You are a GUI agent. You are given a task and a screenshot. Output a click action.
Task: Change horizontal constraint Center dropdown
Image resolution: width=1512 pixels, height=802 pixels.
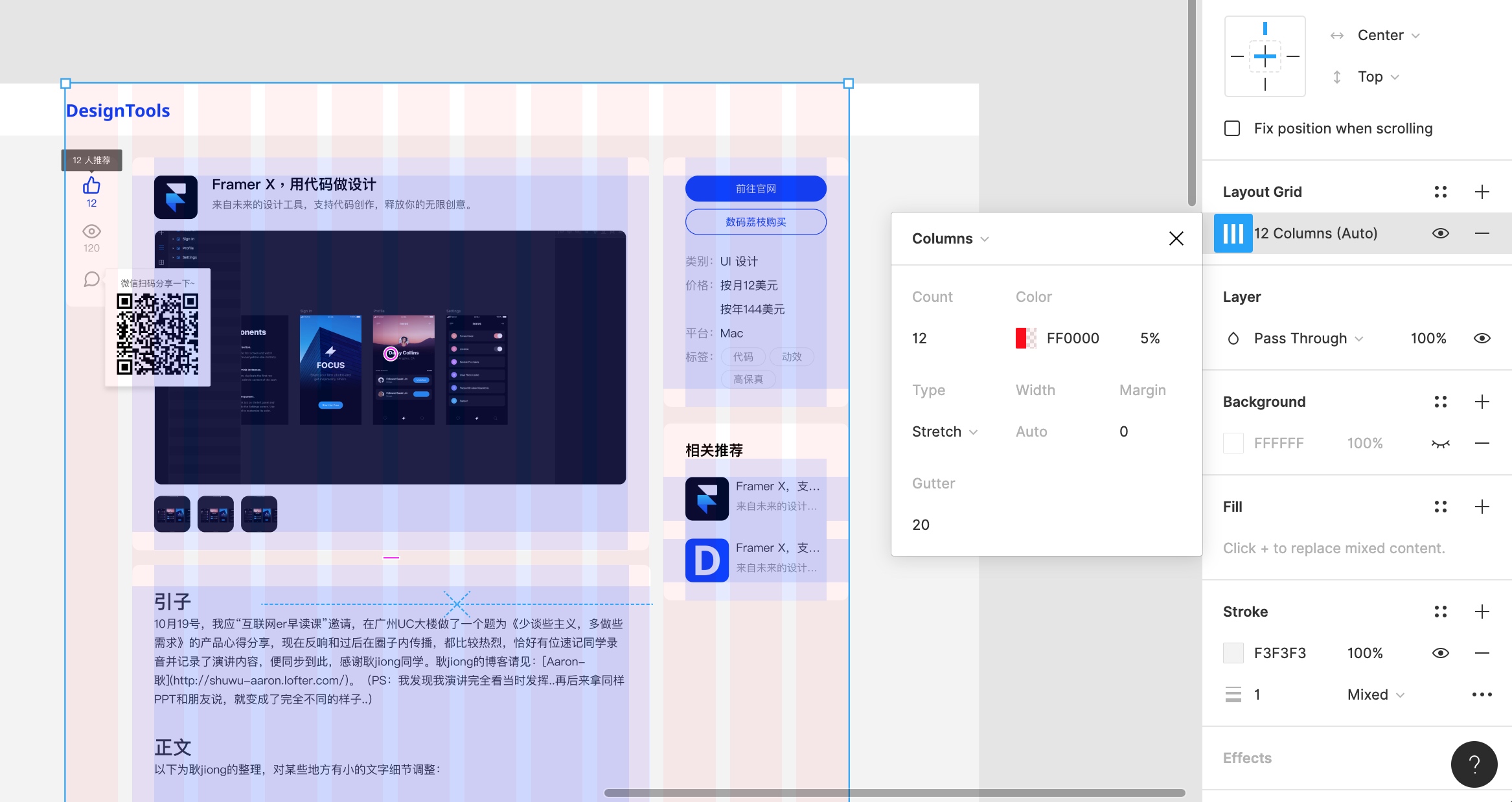pos(1388,35)
